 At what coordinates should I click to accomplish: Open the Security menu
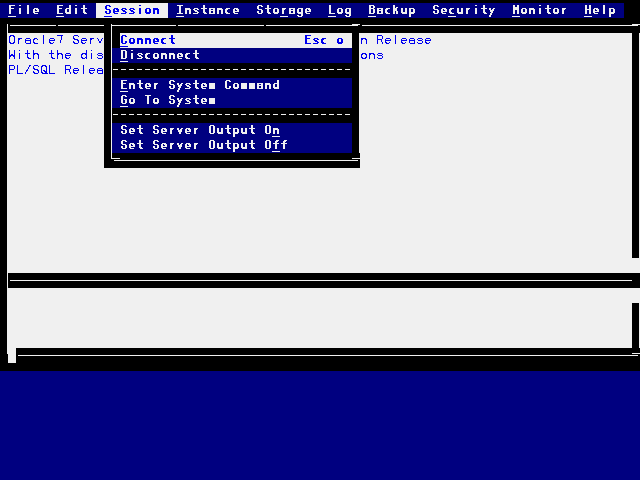click(464, 10)
